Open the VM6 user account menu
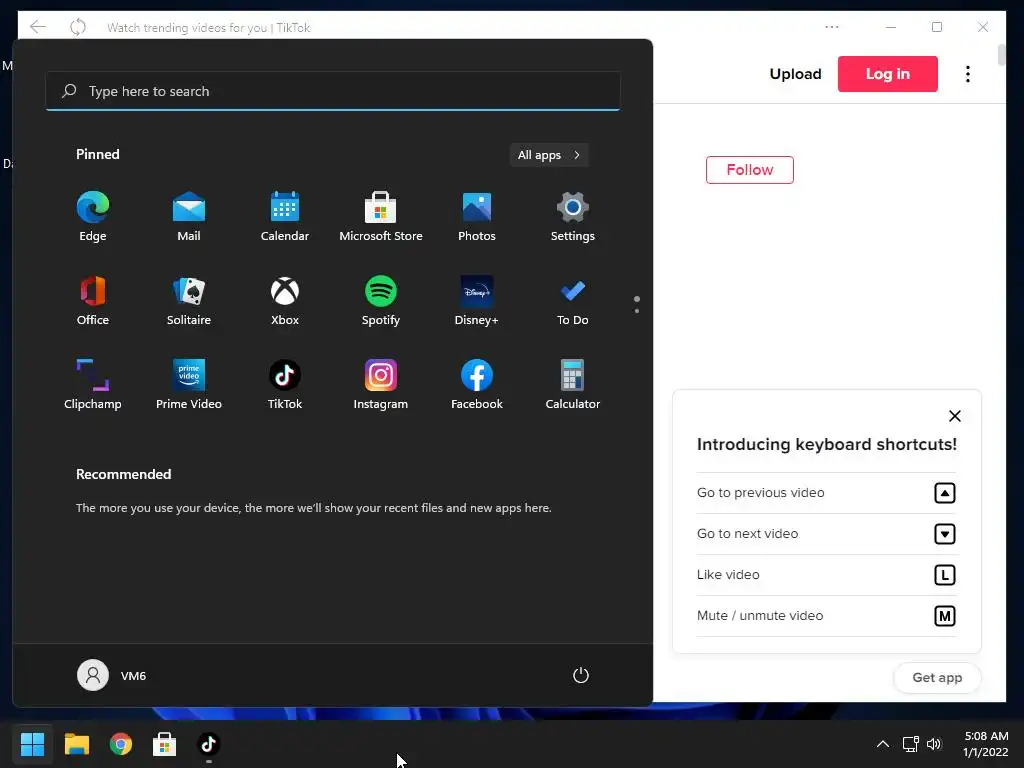Screen dimensions: 1024x768 [x=112, y=675]
